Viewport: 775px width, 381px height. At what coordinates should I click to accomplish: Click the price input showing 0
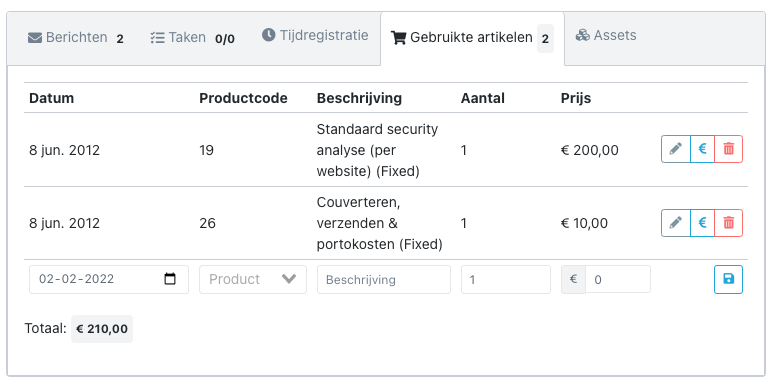click(618, 279)
